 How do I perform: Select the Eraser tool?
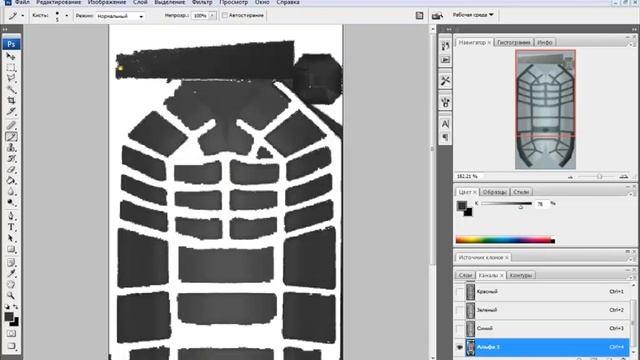(x=11, y=169)
